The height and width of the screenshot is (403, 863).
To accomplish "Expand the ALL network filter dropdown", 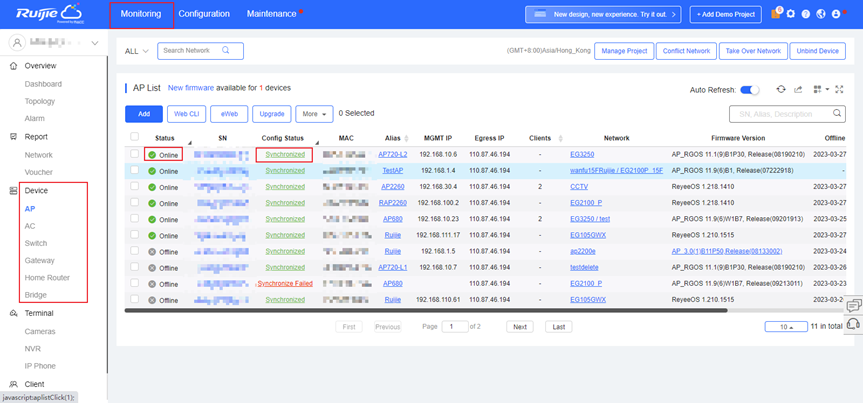I will point(137,51).
